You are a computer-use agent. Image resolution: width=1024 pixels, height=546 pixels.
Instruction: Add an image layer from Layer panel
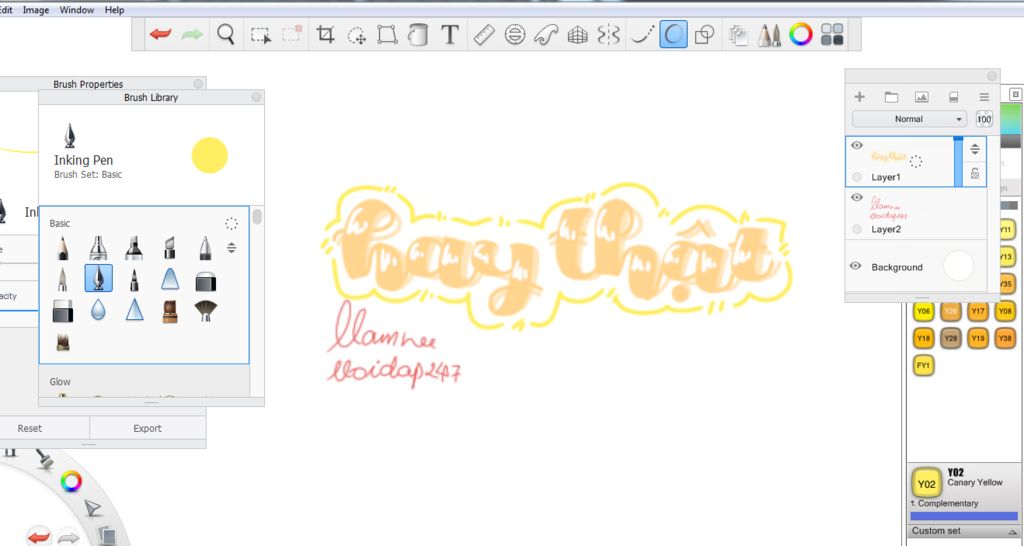(921, 97)
